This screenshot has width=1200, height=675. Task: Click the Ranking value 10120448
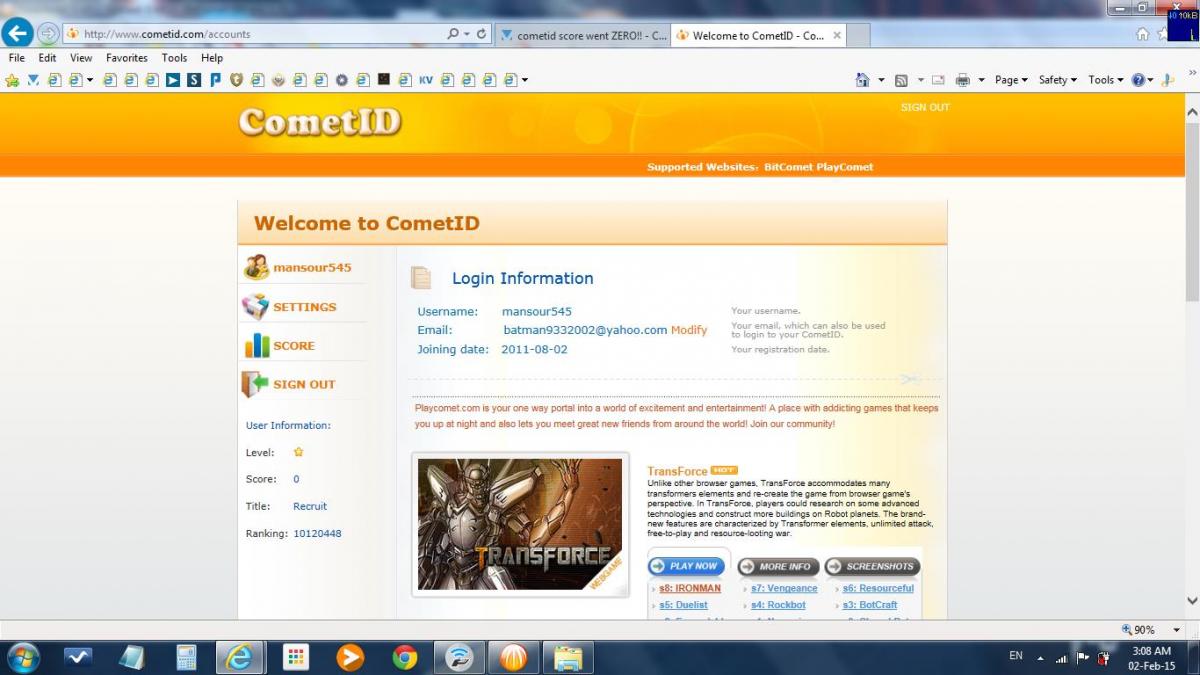click(317, 534)
